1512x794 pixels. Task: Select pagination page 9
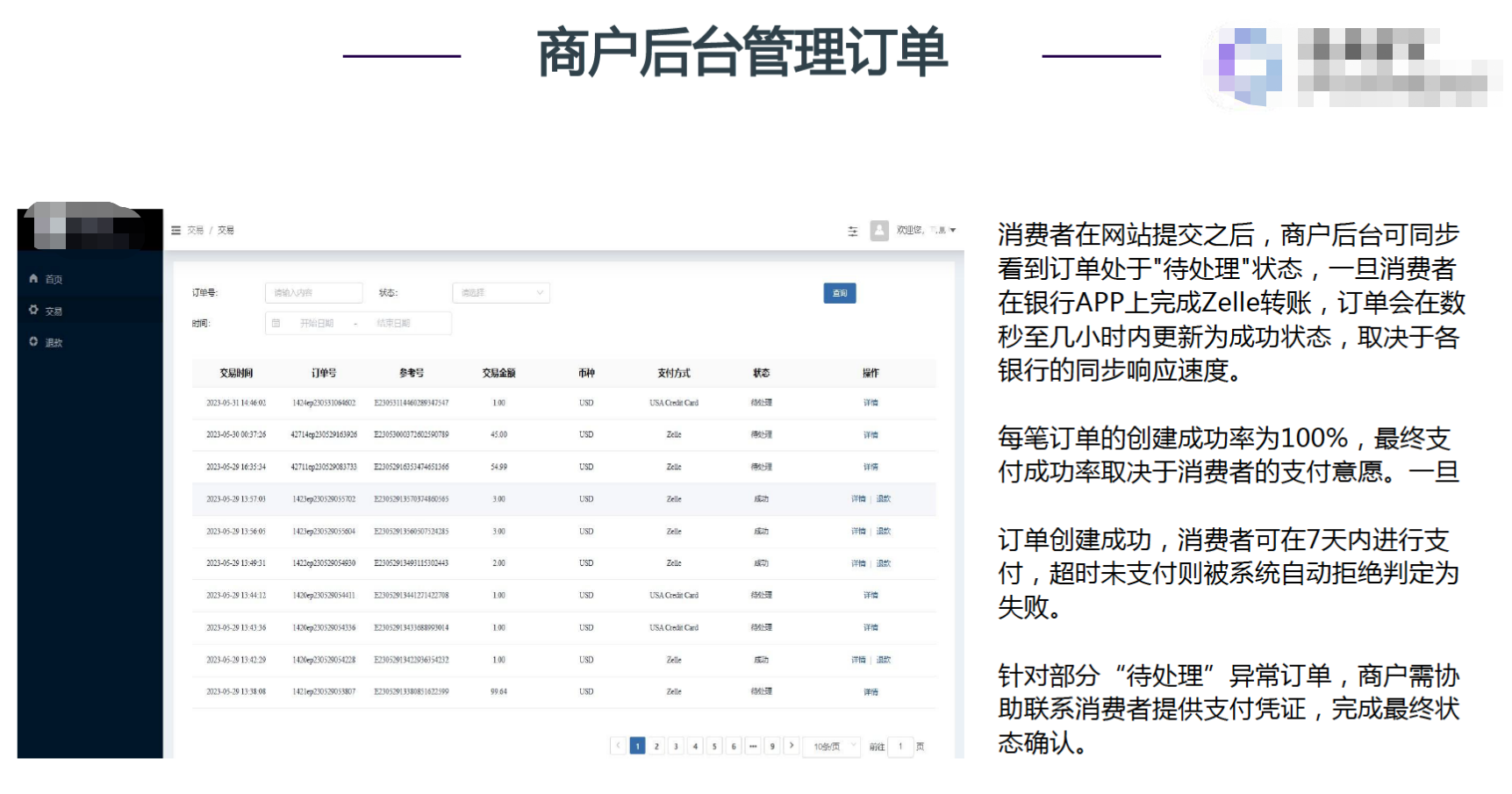pyautogui.click(x=772, y=747)
